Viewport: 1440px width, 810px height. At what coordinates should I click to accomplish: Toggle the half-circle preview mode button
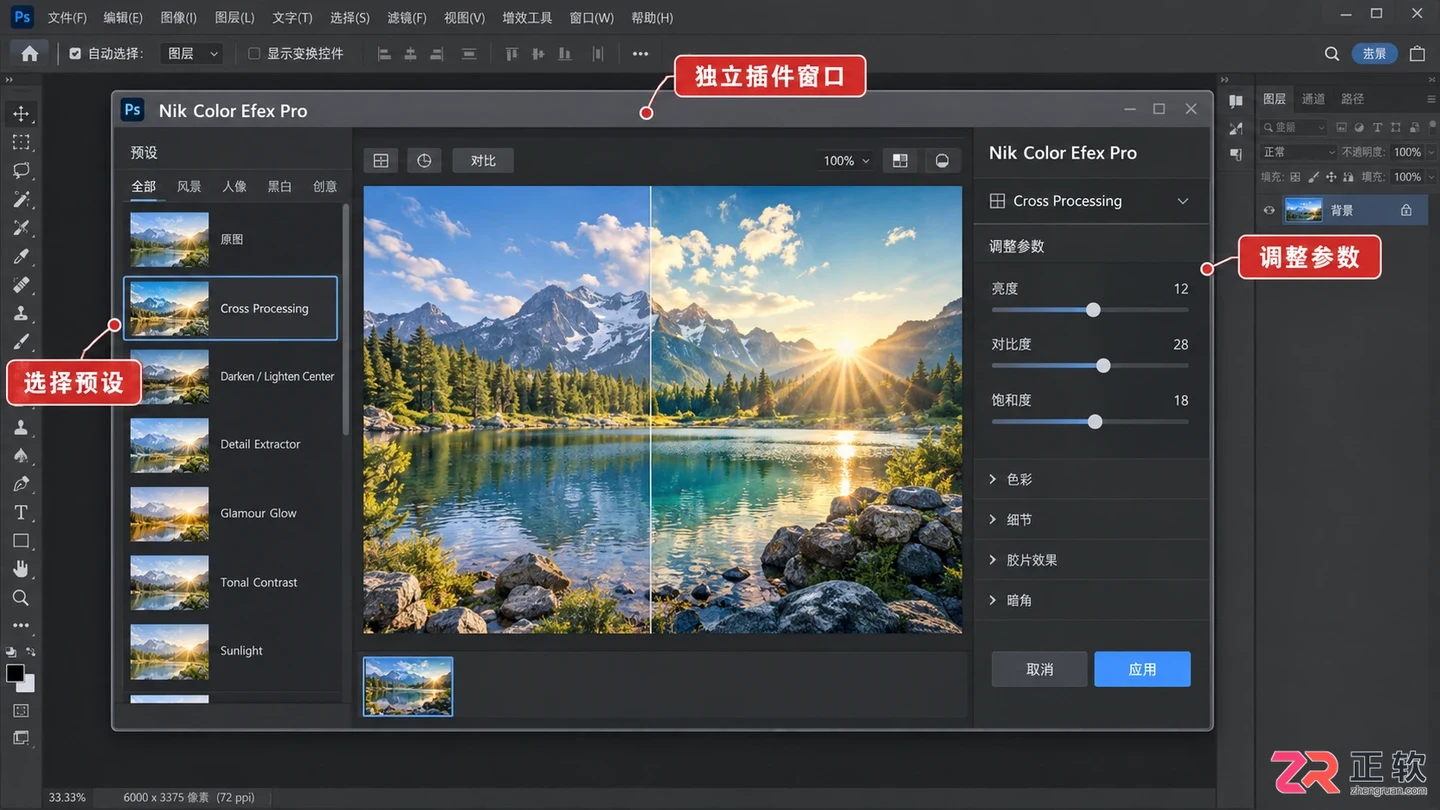(942, 160)
